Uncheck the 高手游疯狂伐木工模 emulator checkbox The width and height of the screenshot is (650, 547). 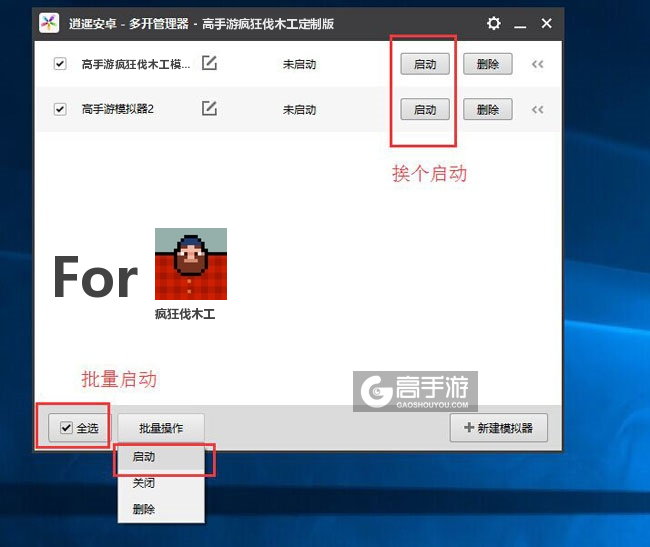(x=60, y=64)
